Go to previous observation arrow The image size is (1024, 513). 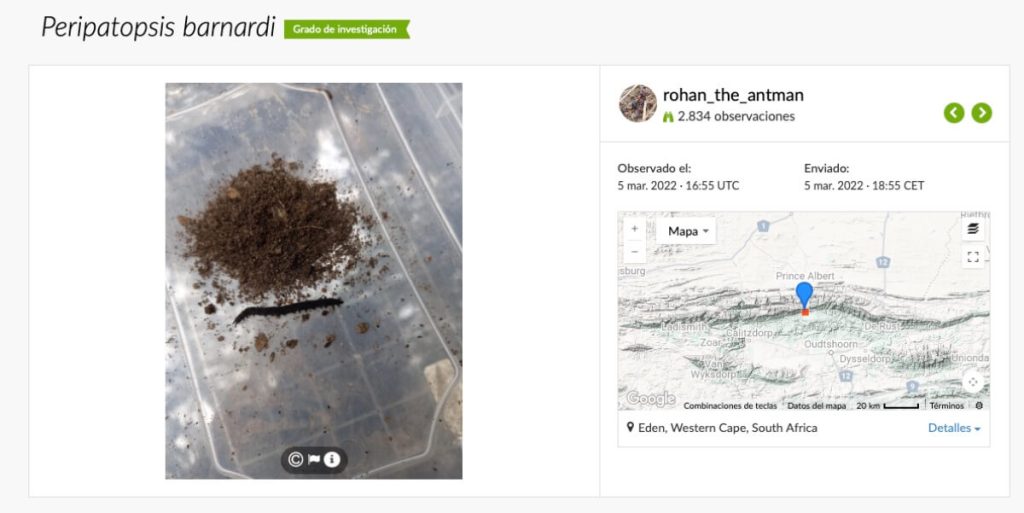coord(953,113)
